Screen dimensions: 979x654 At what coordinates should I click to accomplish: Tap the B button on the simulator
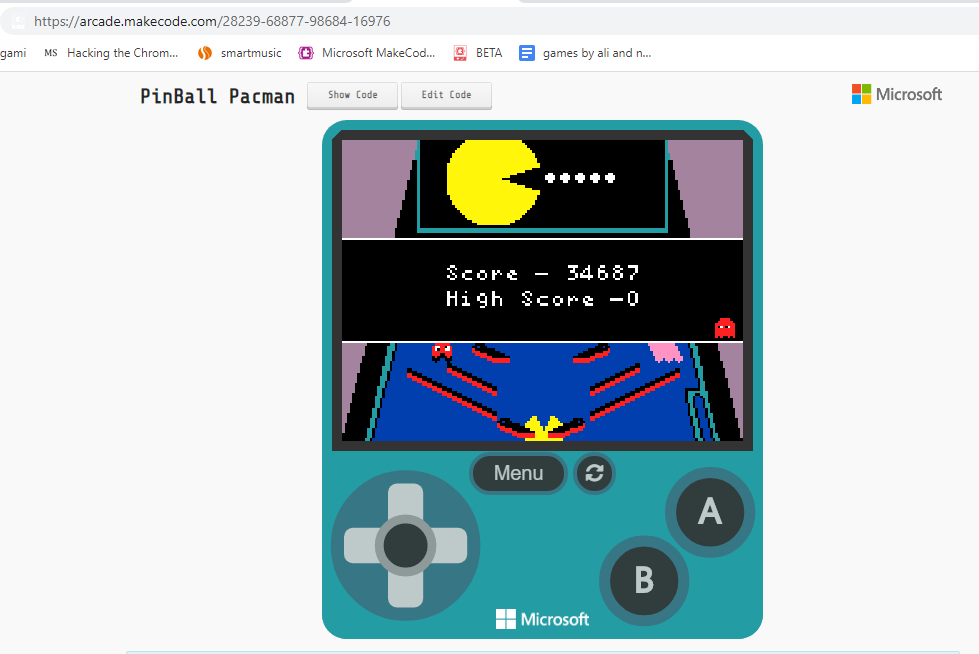[644, 580]
